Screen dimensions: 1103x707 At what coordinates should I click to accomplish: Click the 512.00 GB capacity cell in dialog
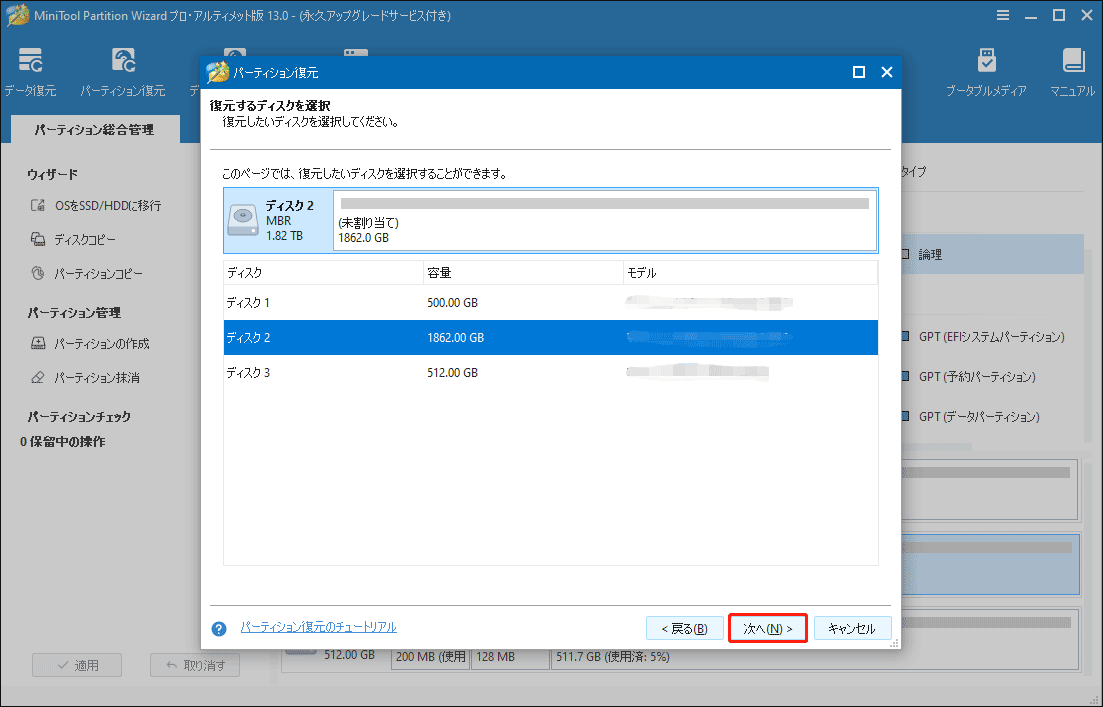tap(452, 372)
